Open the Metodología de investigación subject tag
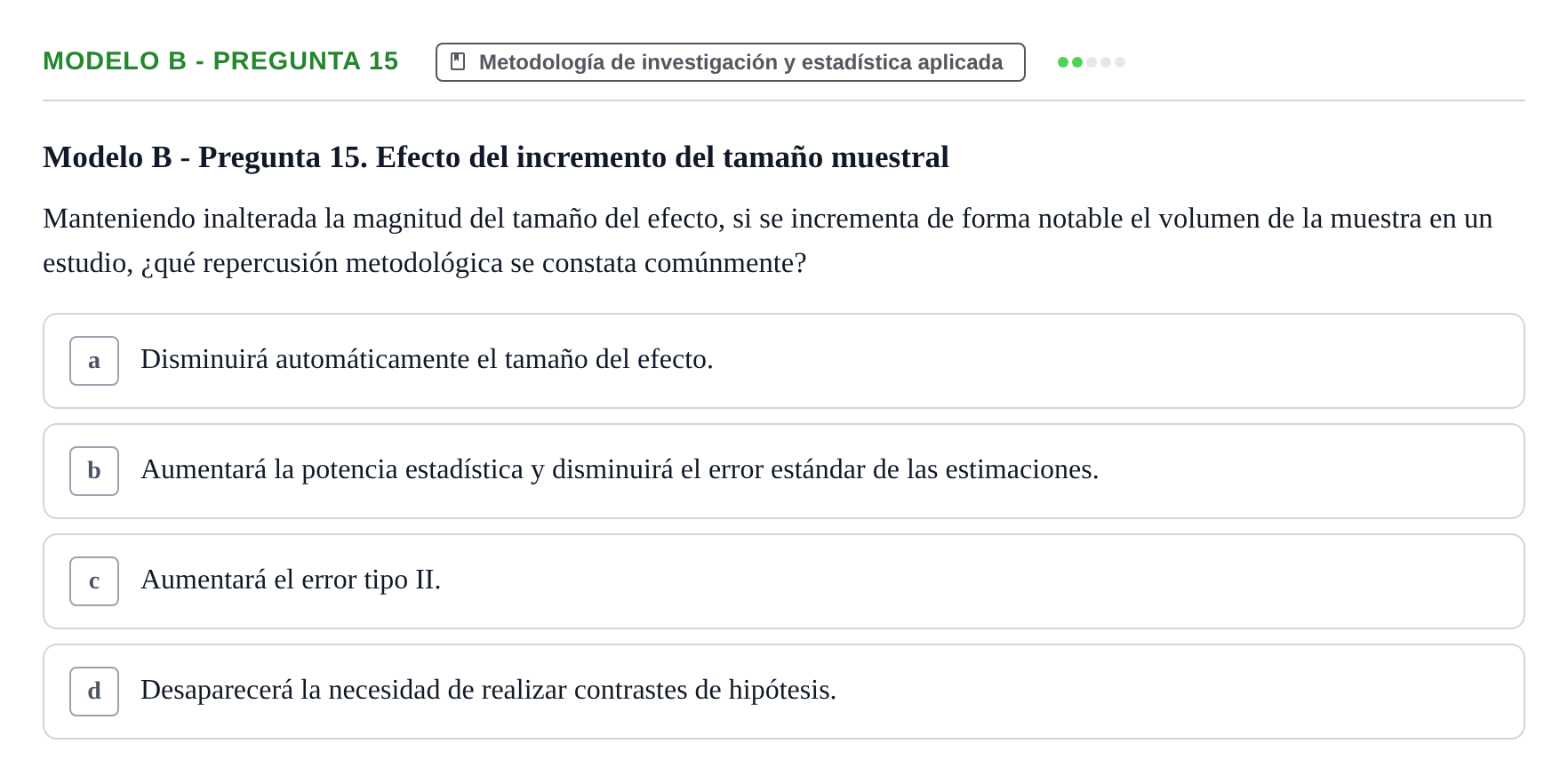Image resolution: width=1568 pixels, height=784 pixels. [x=730, y=62]
